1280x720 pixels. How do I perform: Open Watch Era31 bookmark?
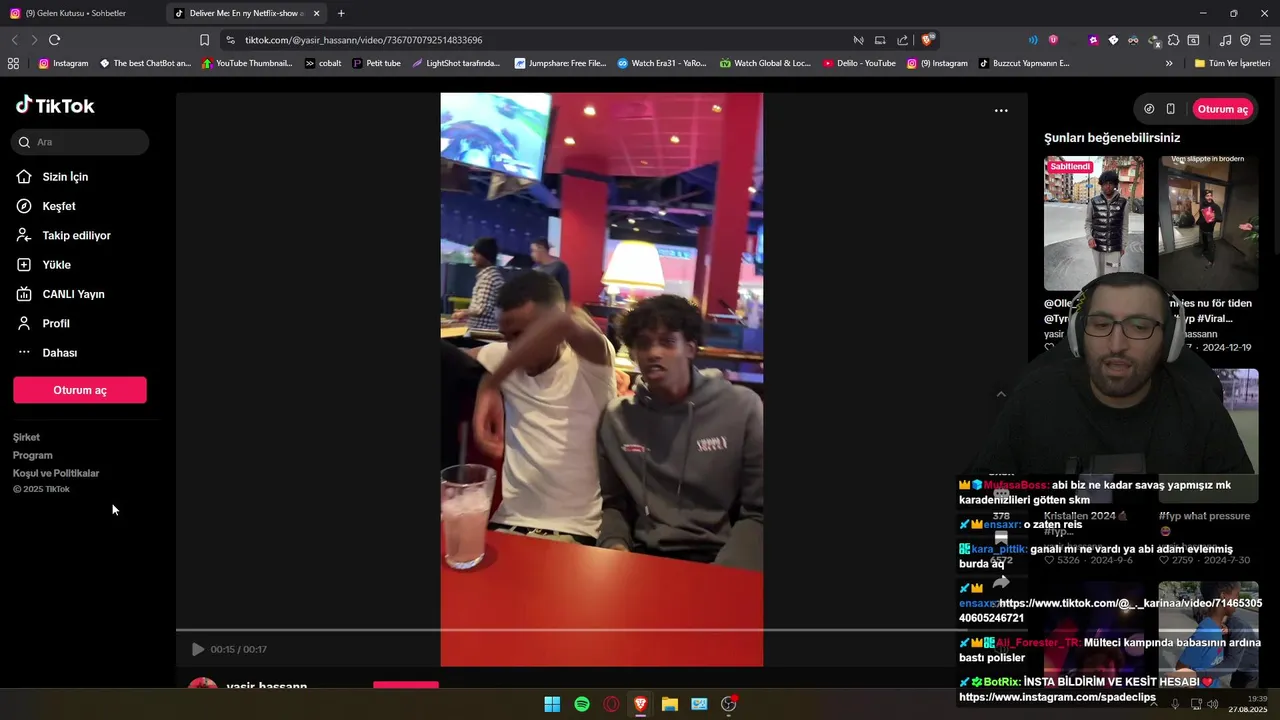point(662,63)
